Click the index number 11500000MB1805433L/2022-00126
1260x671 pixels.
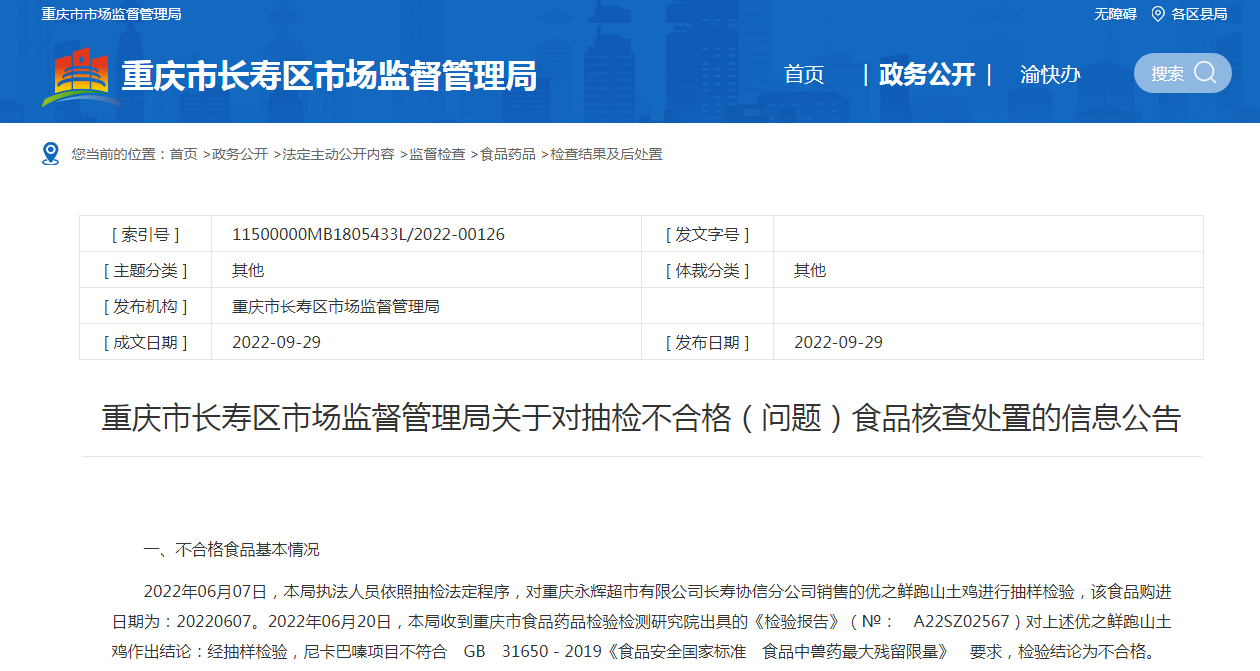(x=368, y=234)
